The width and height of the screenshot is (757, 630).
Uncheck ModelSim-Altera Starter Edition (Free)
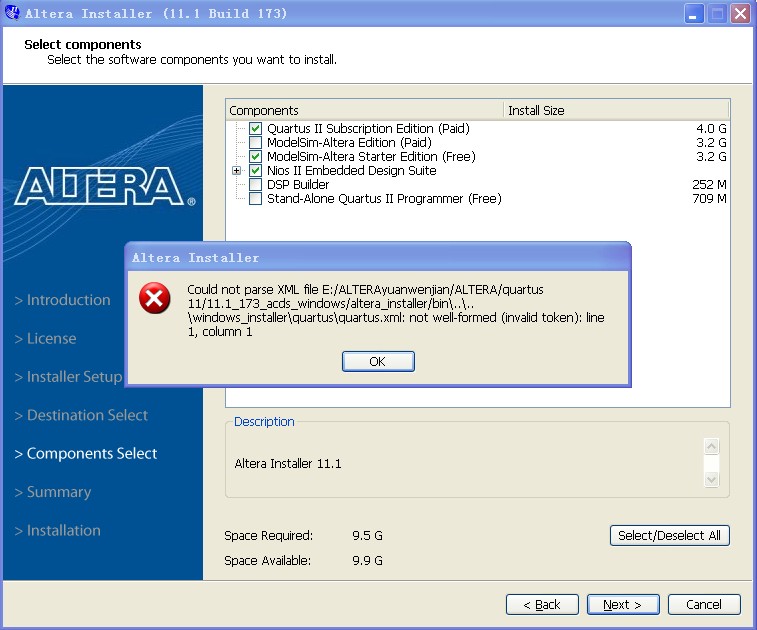pyautogui.click(x=255, y=156)
